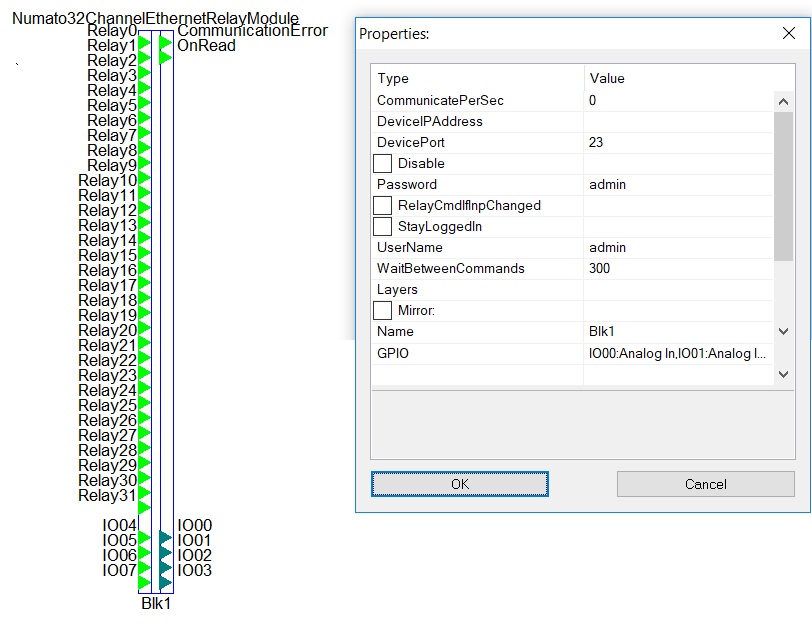Viewport: 812px width, 626px height.
Task: Cancel the Properties dialog
Action: click(x=705, y=484)
